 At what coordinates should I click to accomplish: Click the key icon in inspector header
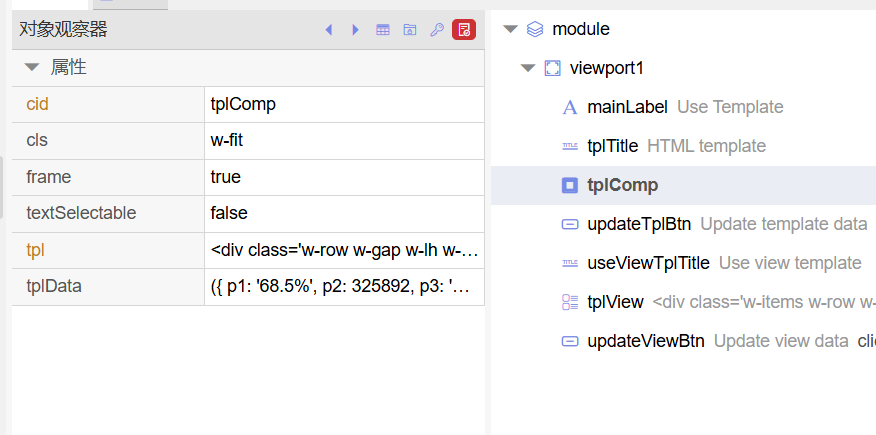[x=436, y=30]
